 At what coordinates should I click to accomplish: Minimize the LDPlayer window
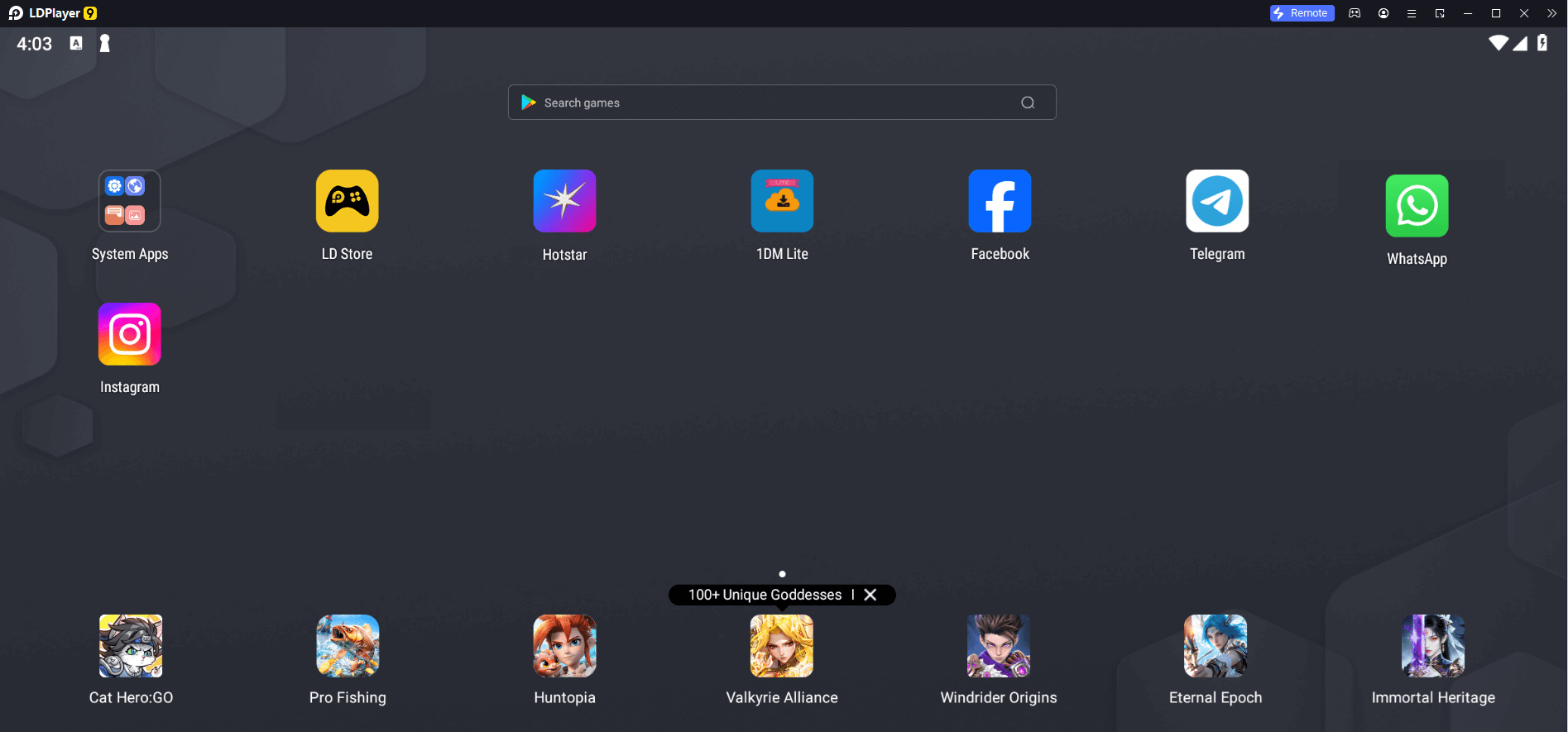1468,13
